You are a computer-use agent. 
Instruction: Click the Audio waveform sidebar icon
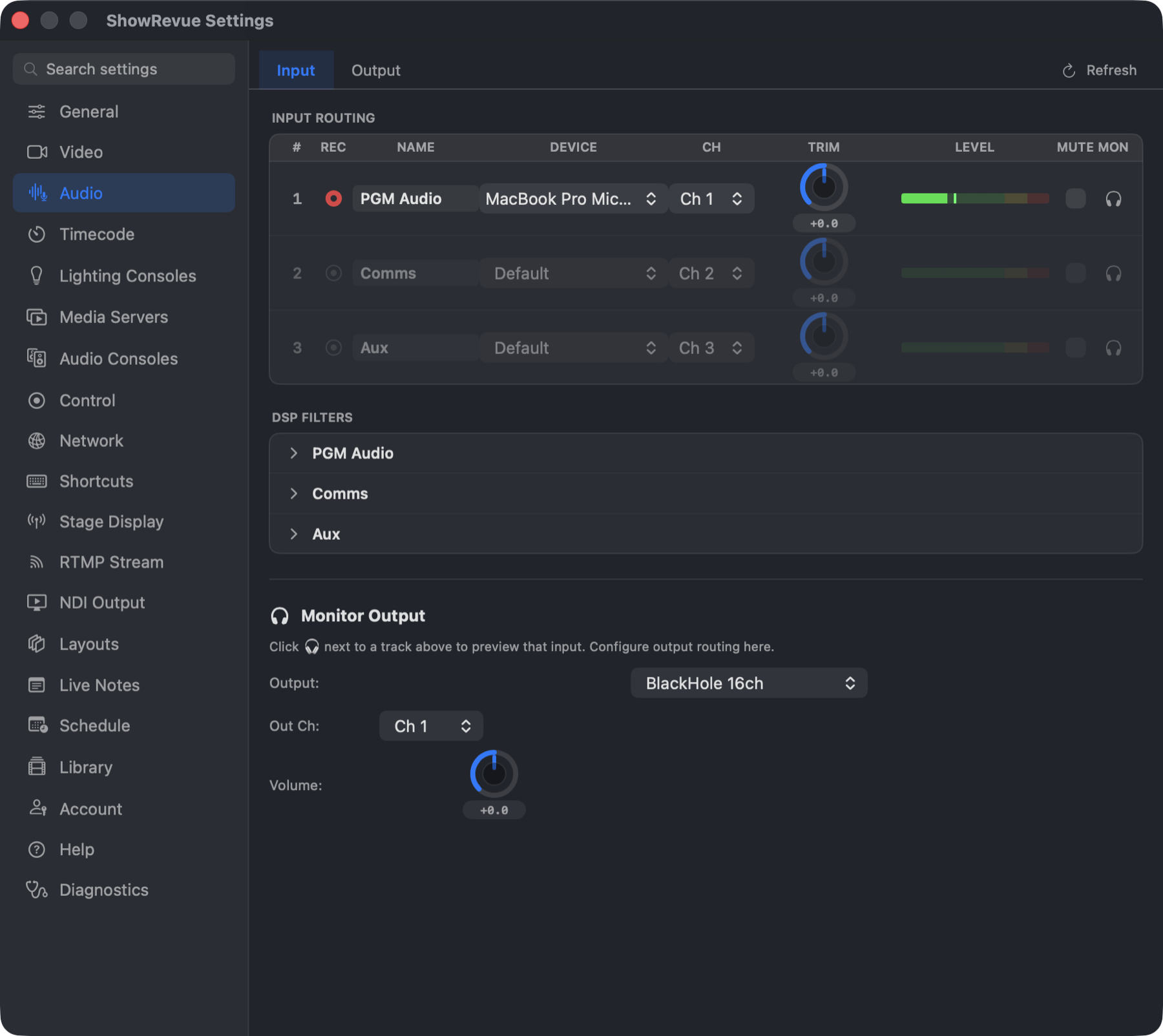pyautogui.click(x=37, y=192)
